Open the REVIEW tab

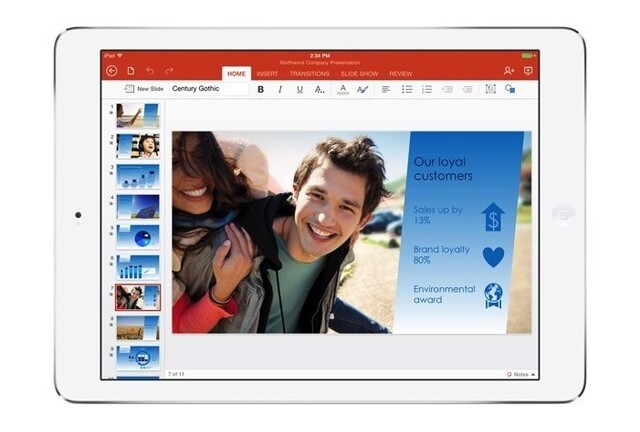[x=401, y=74]
